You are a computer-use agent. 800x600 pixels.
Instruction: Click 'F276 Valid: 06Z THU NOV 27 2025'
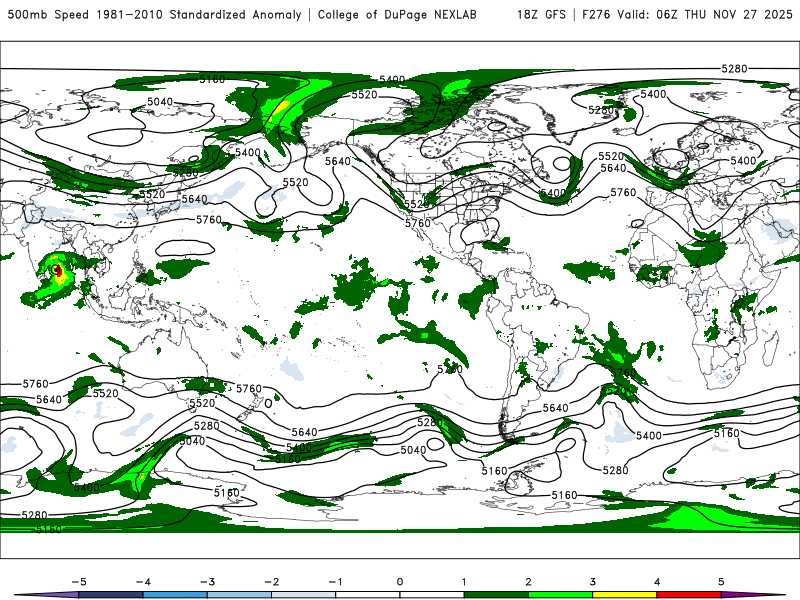tap(687, 14)
